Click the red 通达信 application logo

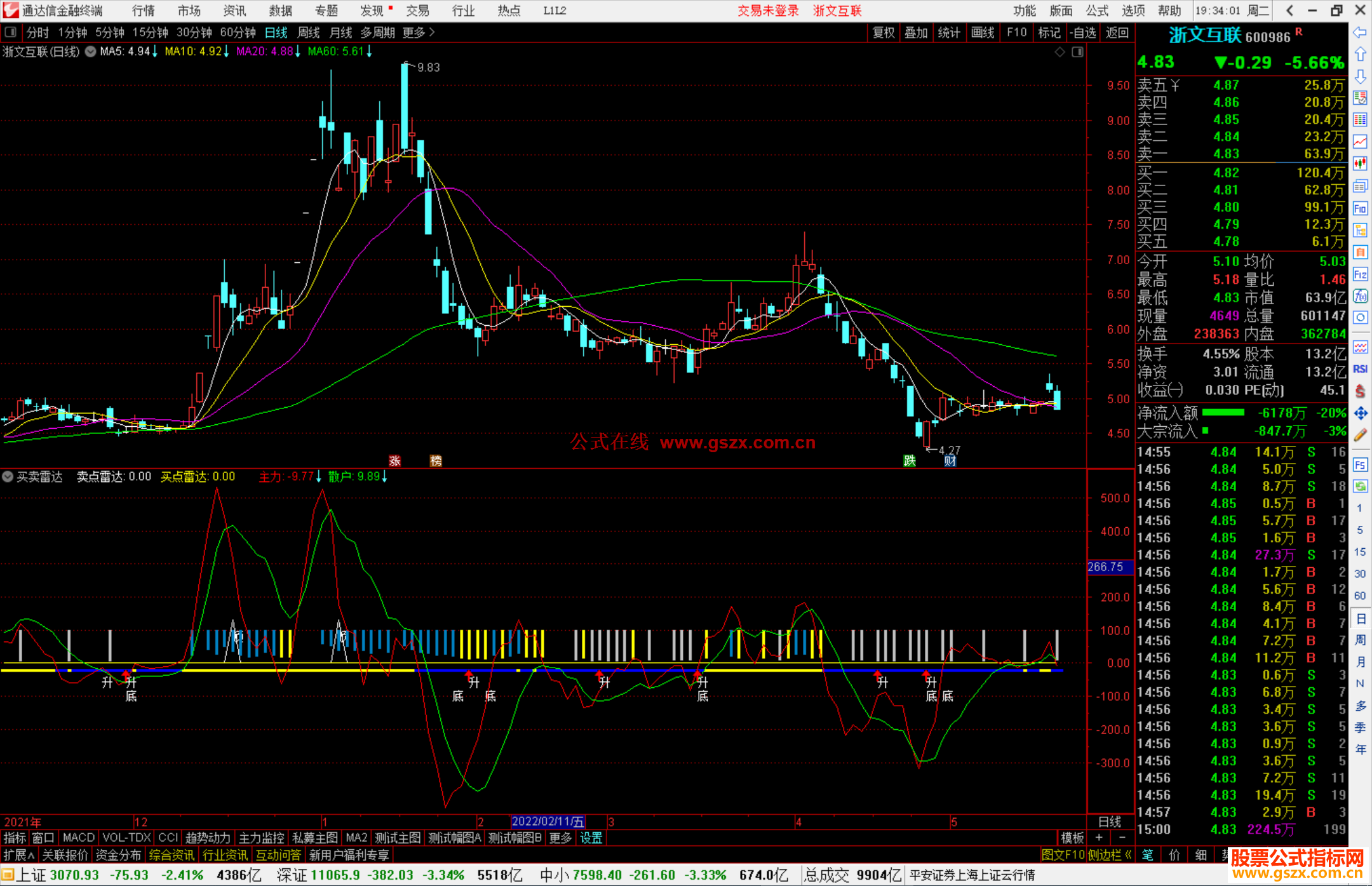(x=10, y=10)
